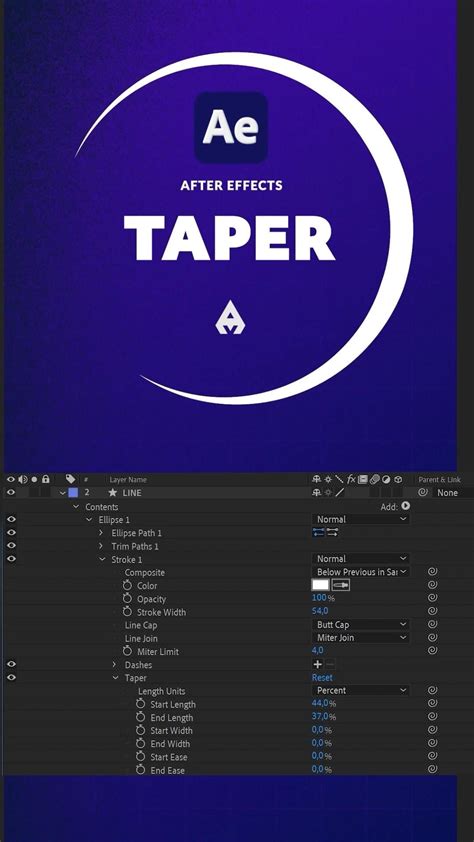
Task: Toggle the Color property stopwatch
Action: point(127,585)
